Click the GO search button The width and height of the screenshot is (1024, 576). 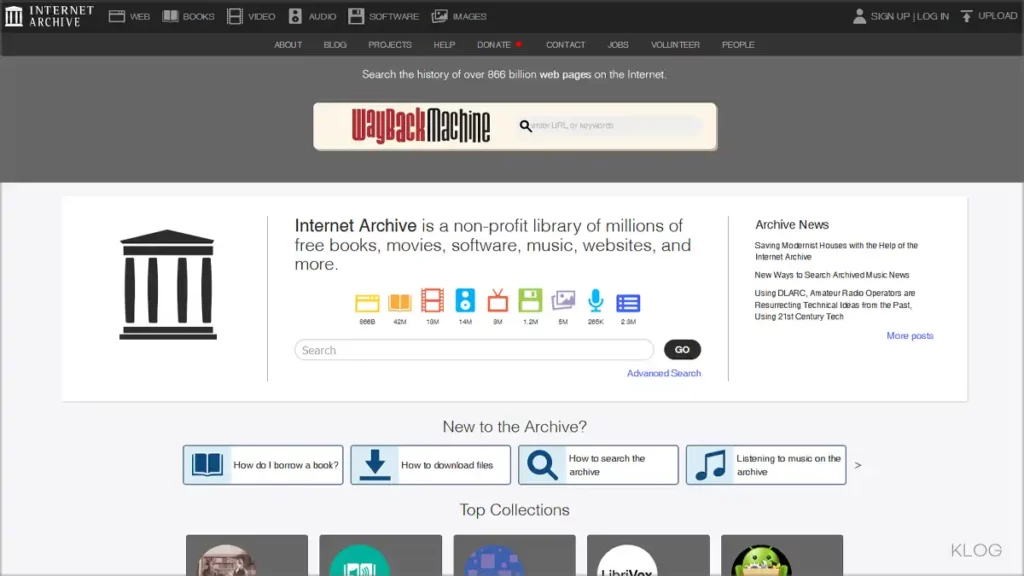click(682, 349)
